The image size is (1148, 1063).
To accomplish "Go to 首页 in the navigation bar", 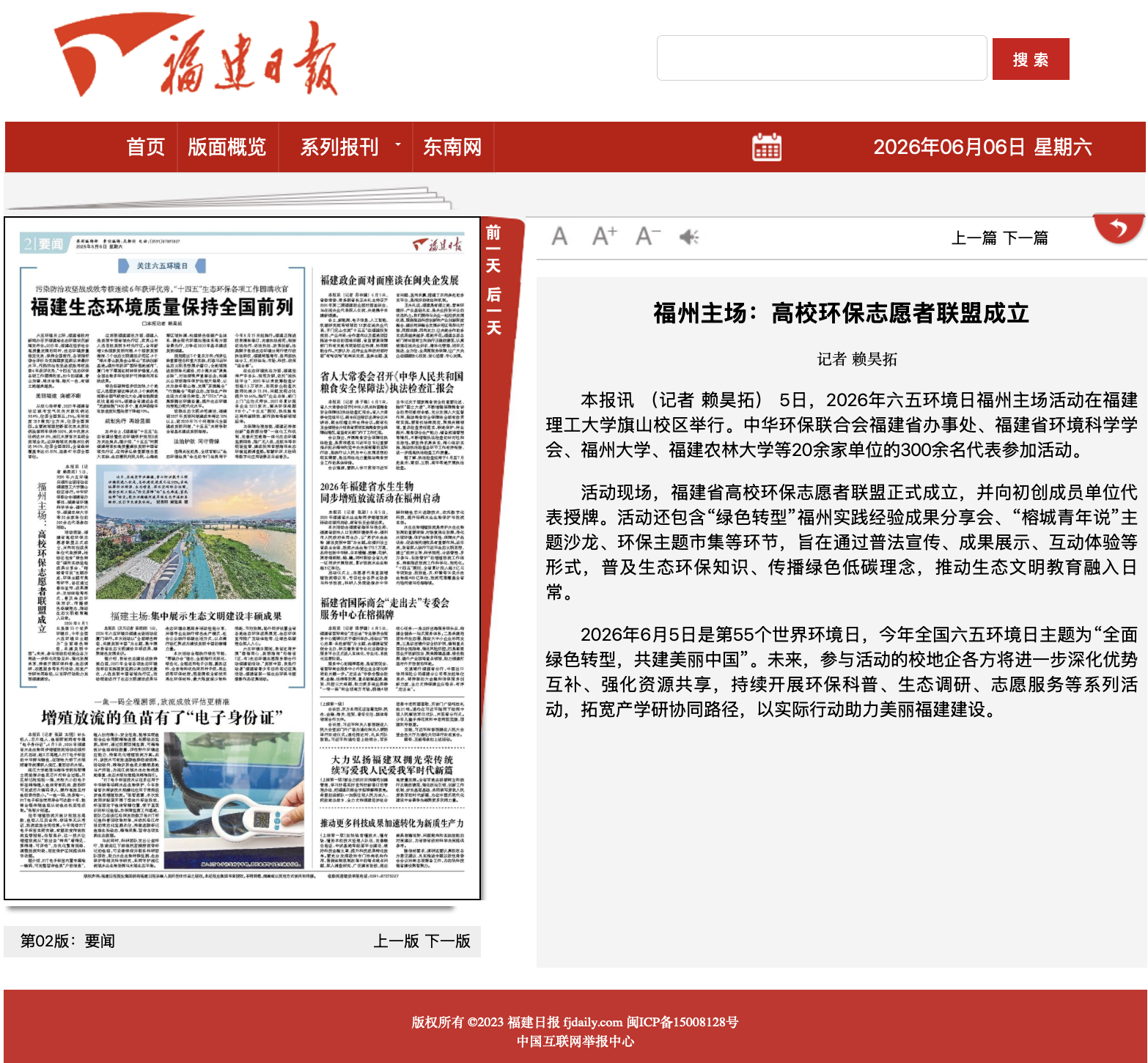I will [x=145, y=147].
